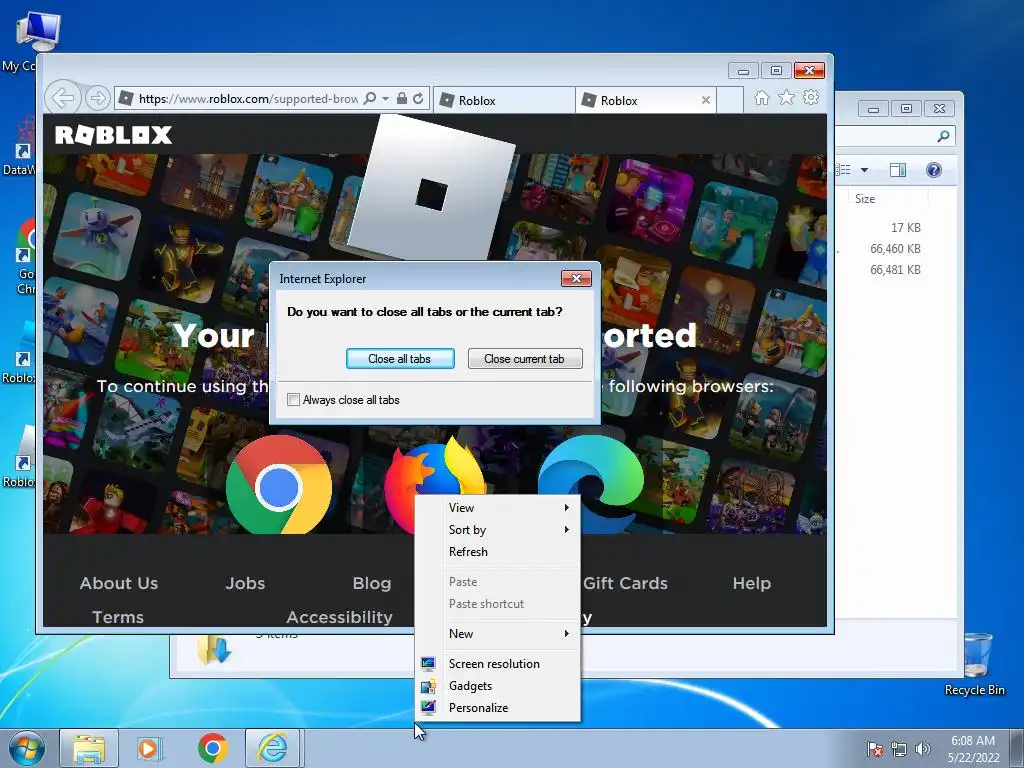Select Personalize from the context menu
This screenshot has height=768, width=1024.
tap(498, 708)
